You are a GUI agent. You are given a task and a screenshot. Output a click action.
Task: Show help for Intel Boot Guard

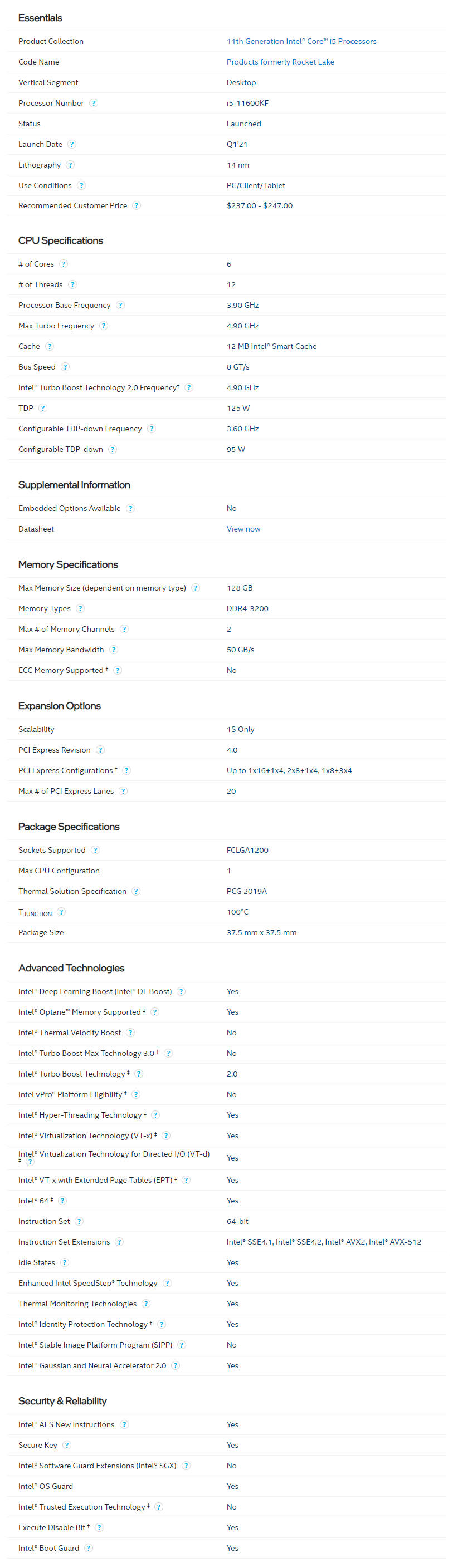tap(89, 1547)
